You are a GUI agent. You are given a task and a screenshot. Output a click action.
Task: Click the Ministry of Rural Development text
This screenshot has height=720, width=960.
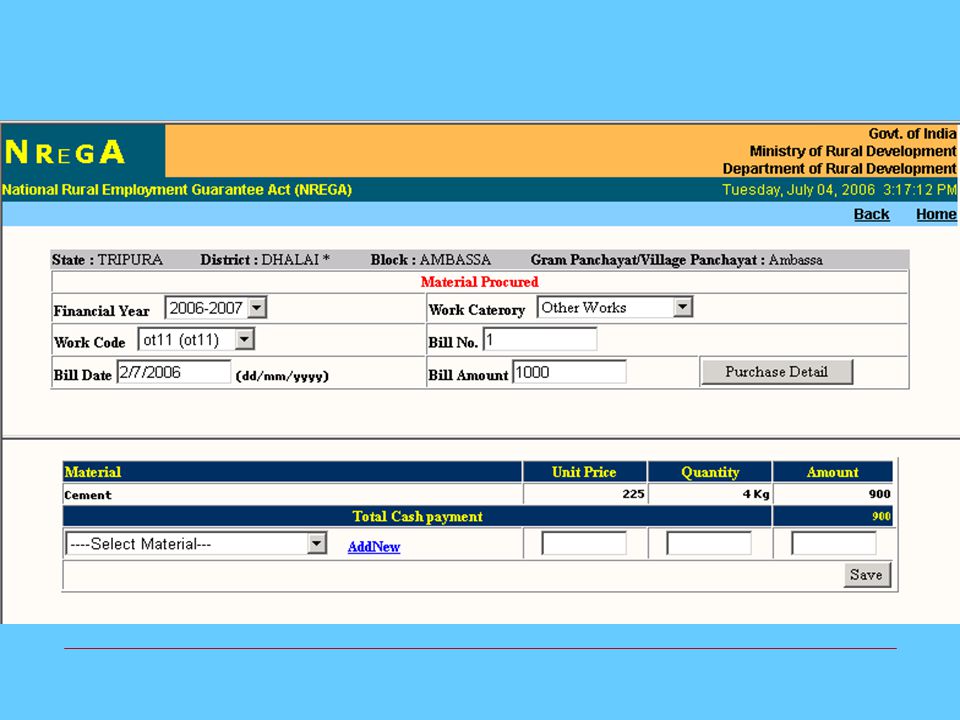tap(852, 151)
